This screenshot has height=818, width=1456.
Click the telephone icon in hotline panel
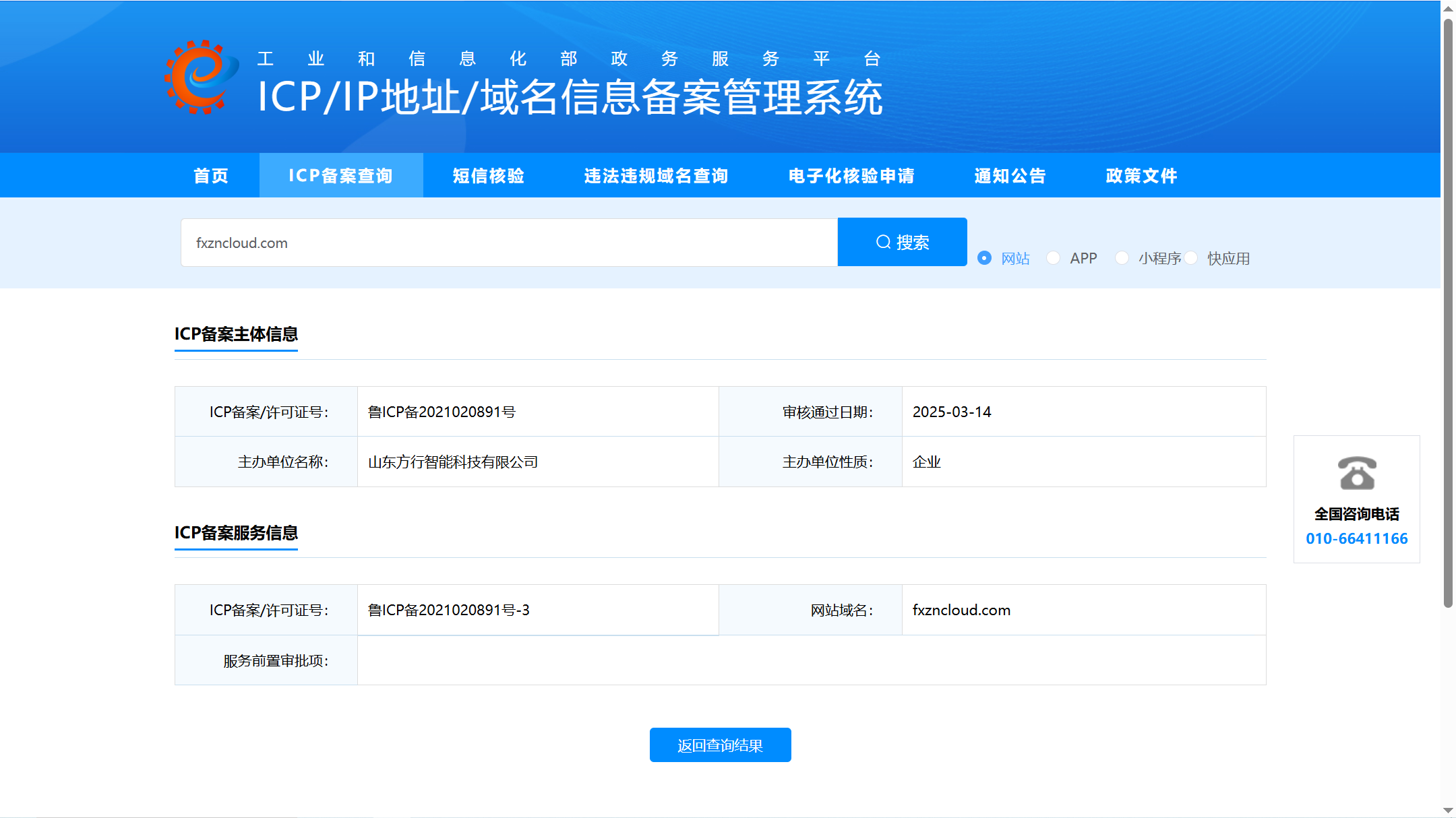[x=1356, y=473]
